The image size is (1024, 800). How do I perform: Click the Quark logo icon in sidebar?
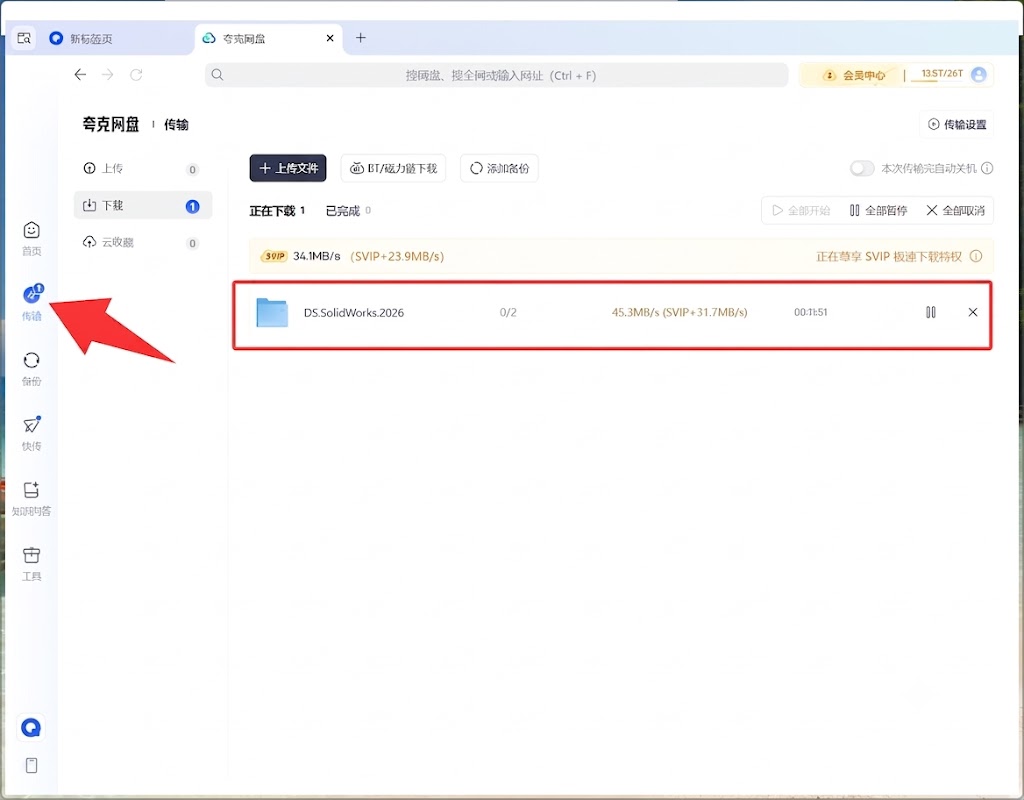pos(31,727)
